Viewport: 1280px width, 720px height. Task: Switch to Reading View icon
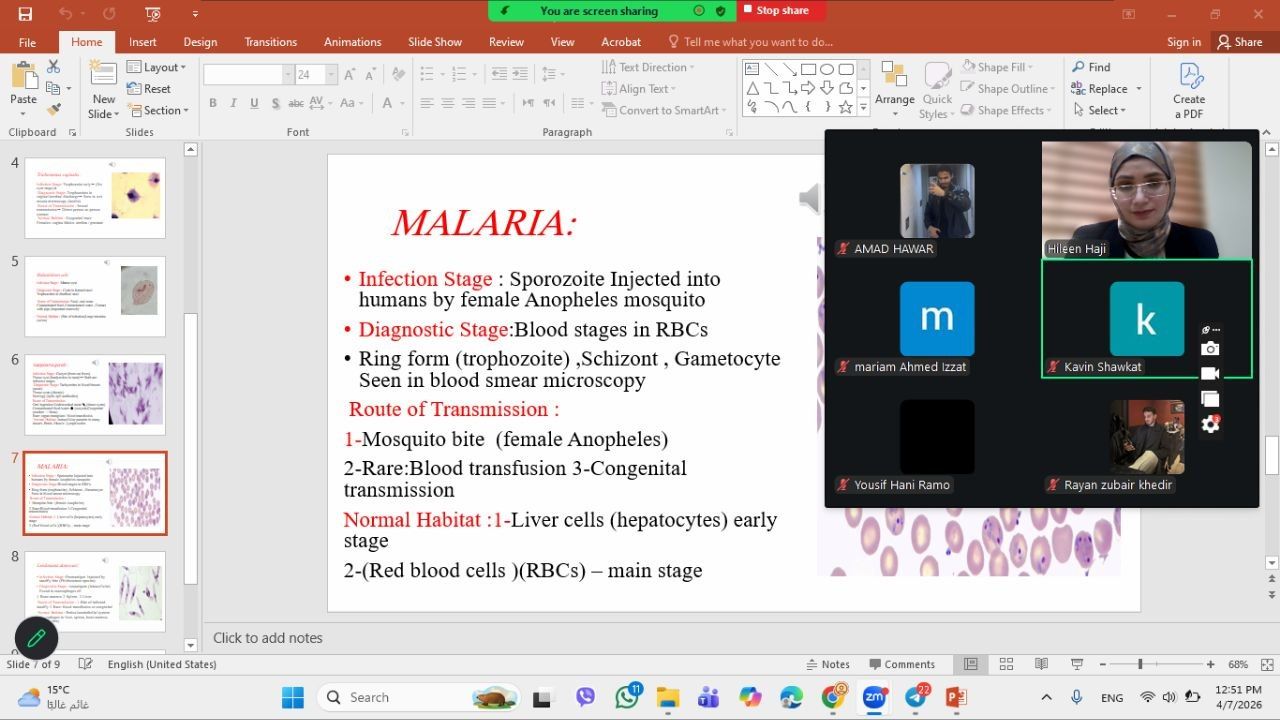(x=1041, y=664)
